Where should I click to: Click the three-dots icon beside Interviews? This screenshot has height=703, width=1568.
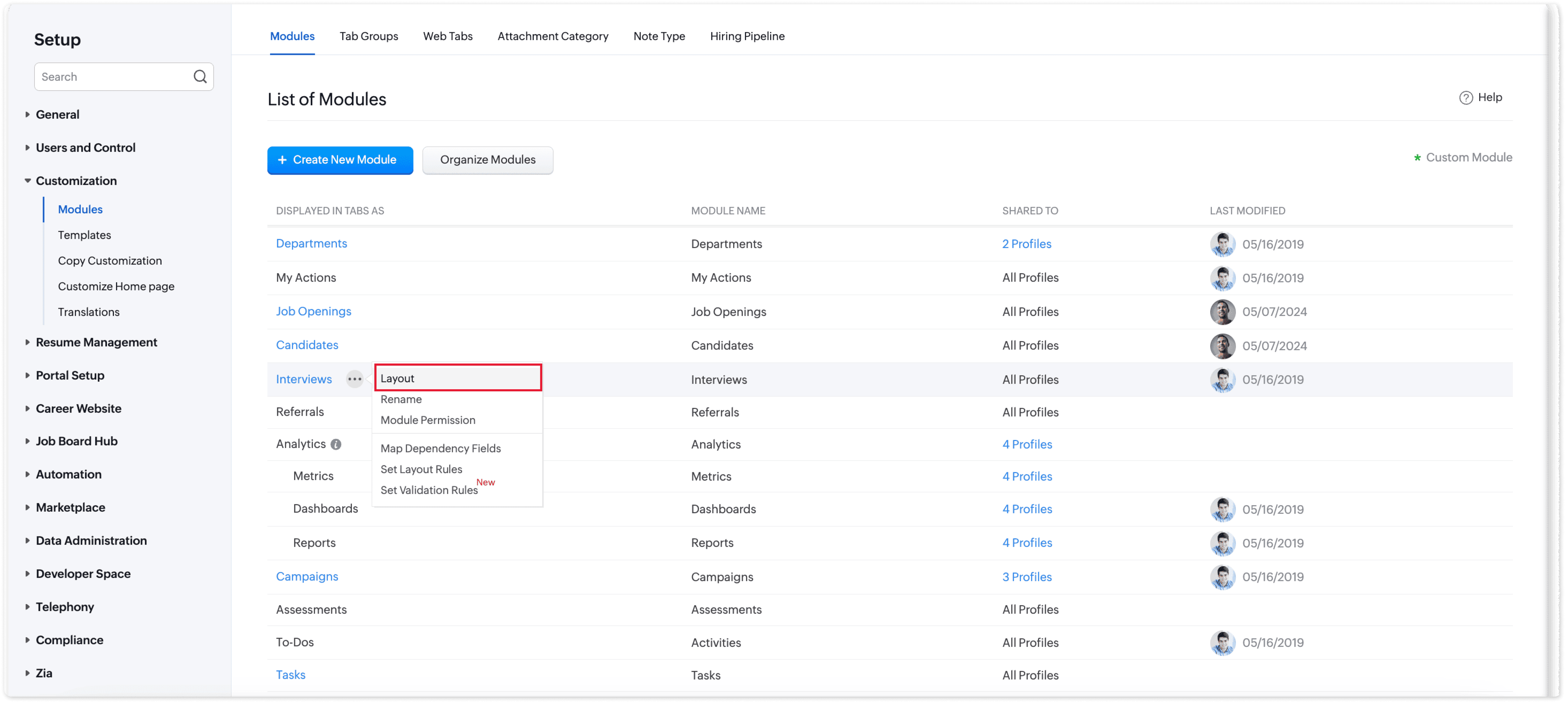coord(354,379)
